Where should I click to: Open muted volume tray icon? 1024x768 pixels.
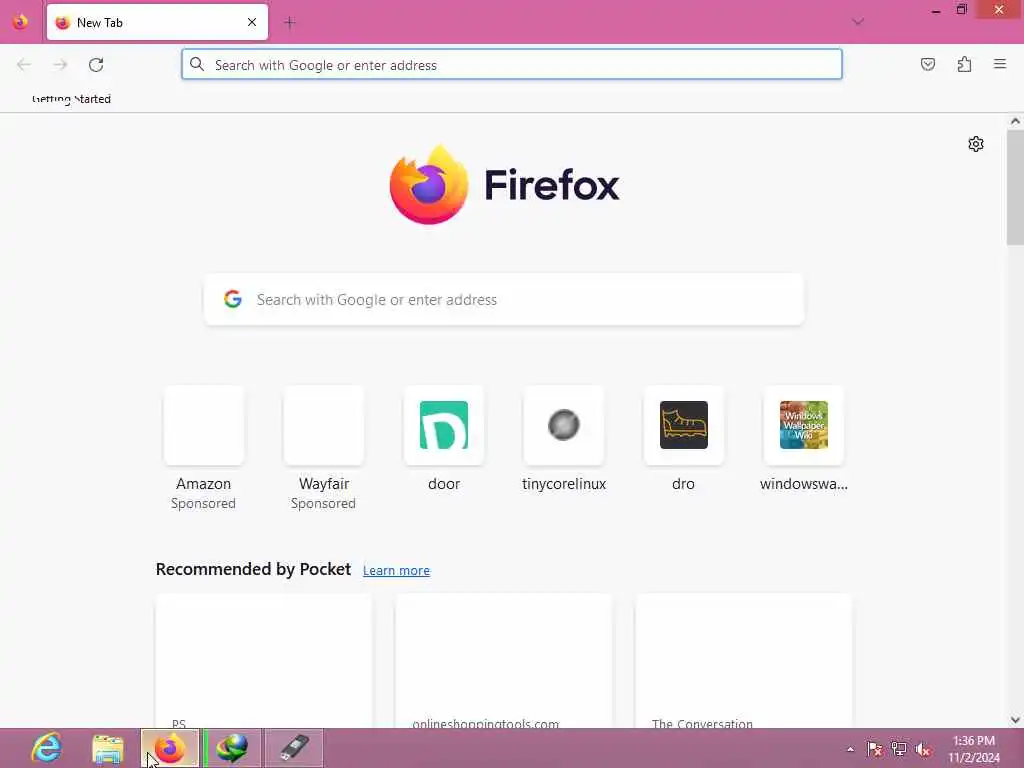coord(923,749)
